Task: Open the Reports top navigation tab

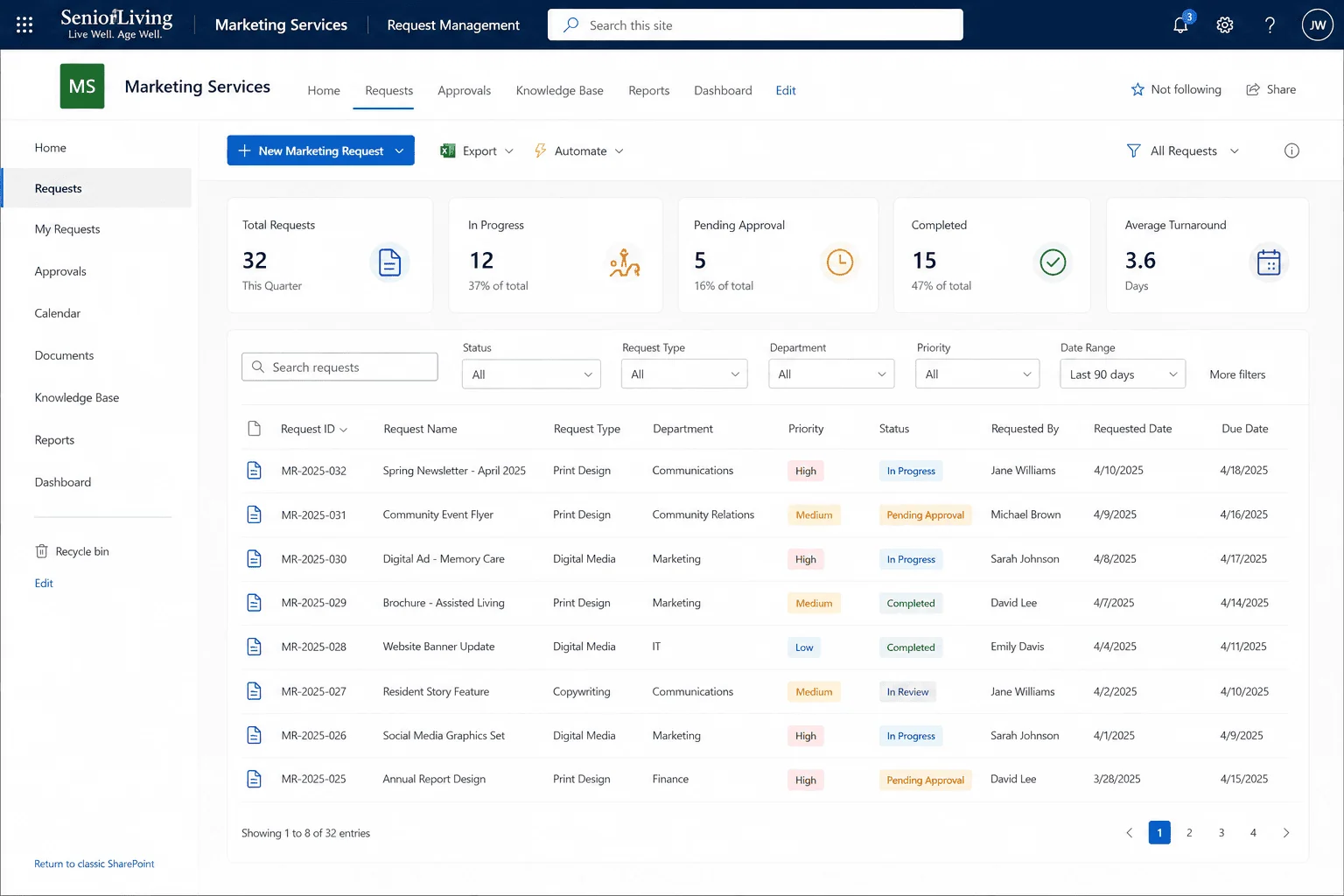Action: coord(648,90)
